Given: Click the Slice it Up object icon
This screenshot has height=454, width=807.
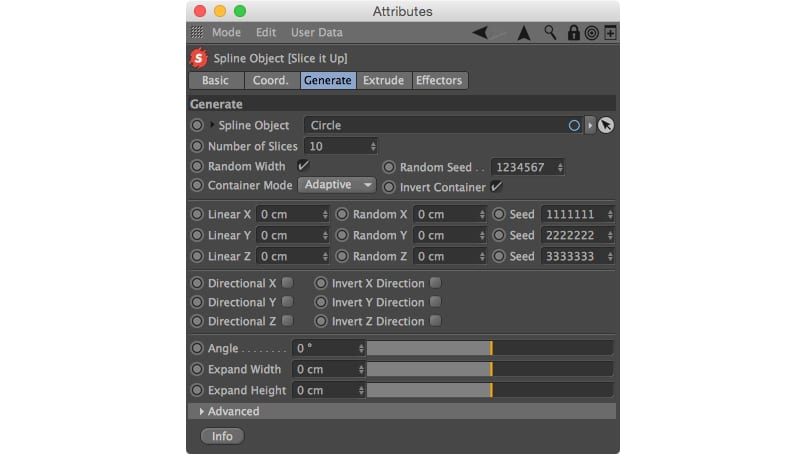Looking at the screenshot, I should [x=199, y=58].
